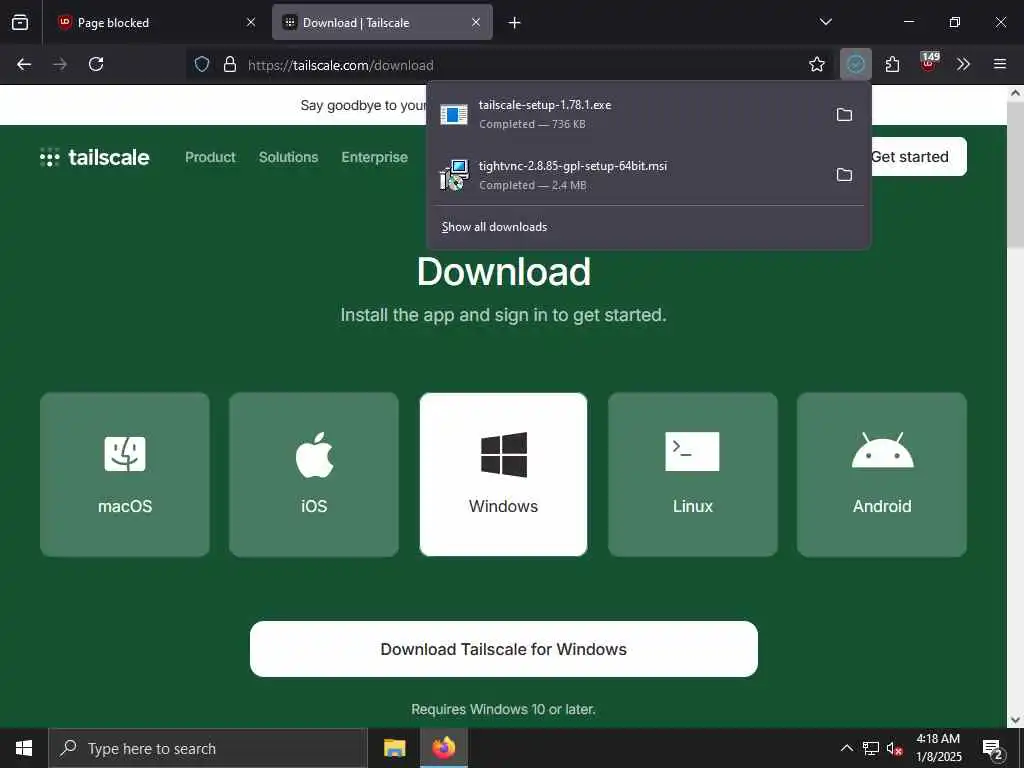Select the Download | Tailscale tab

click(382, 23)
